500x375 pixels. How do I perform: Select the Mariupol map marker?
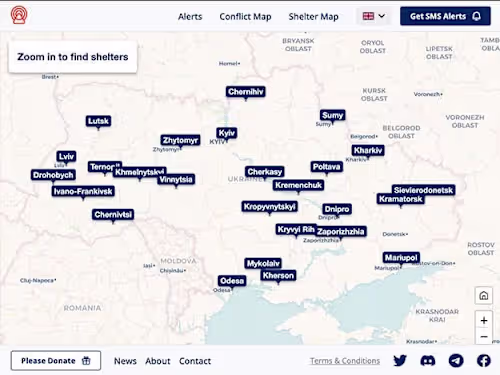(401, 258)
